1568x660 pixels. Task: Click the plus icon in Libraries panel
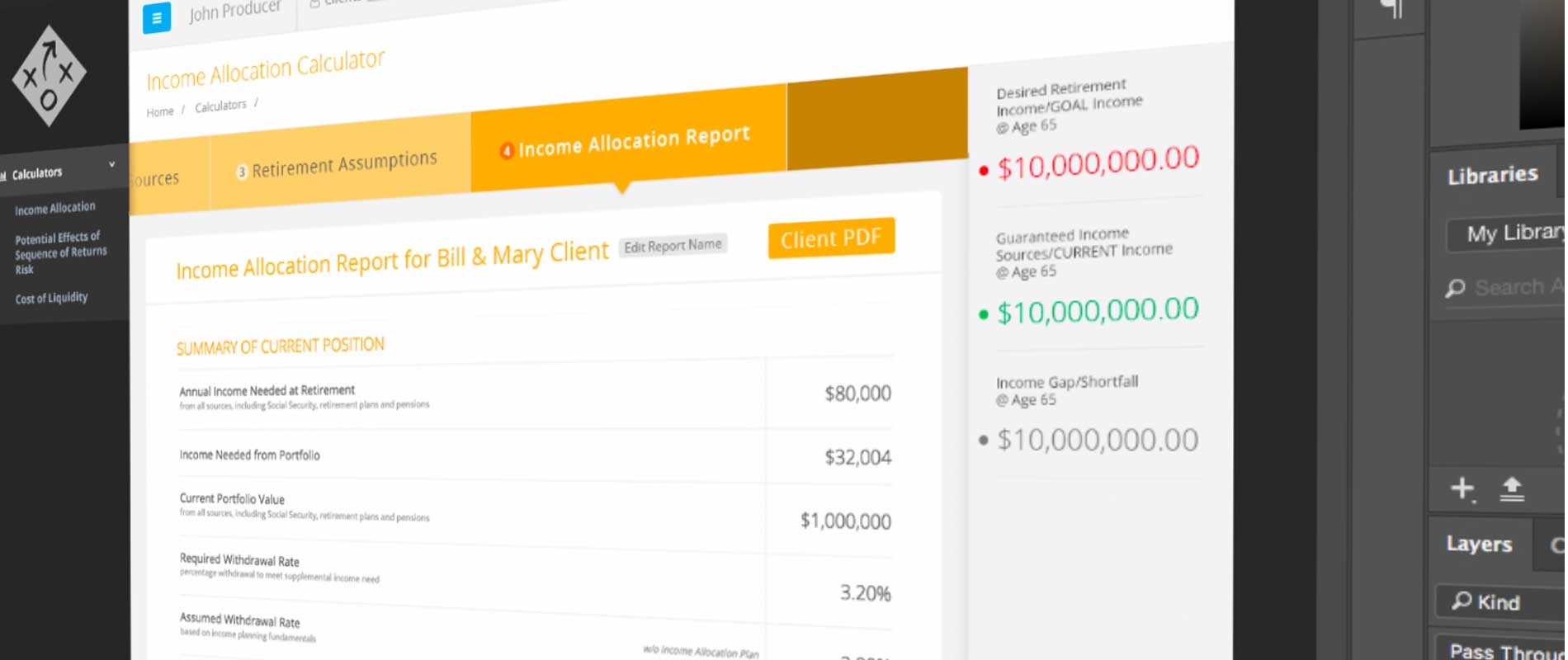coord(1462,488)
